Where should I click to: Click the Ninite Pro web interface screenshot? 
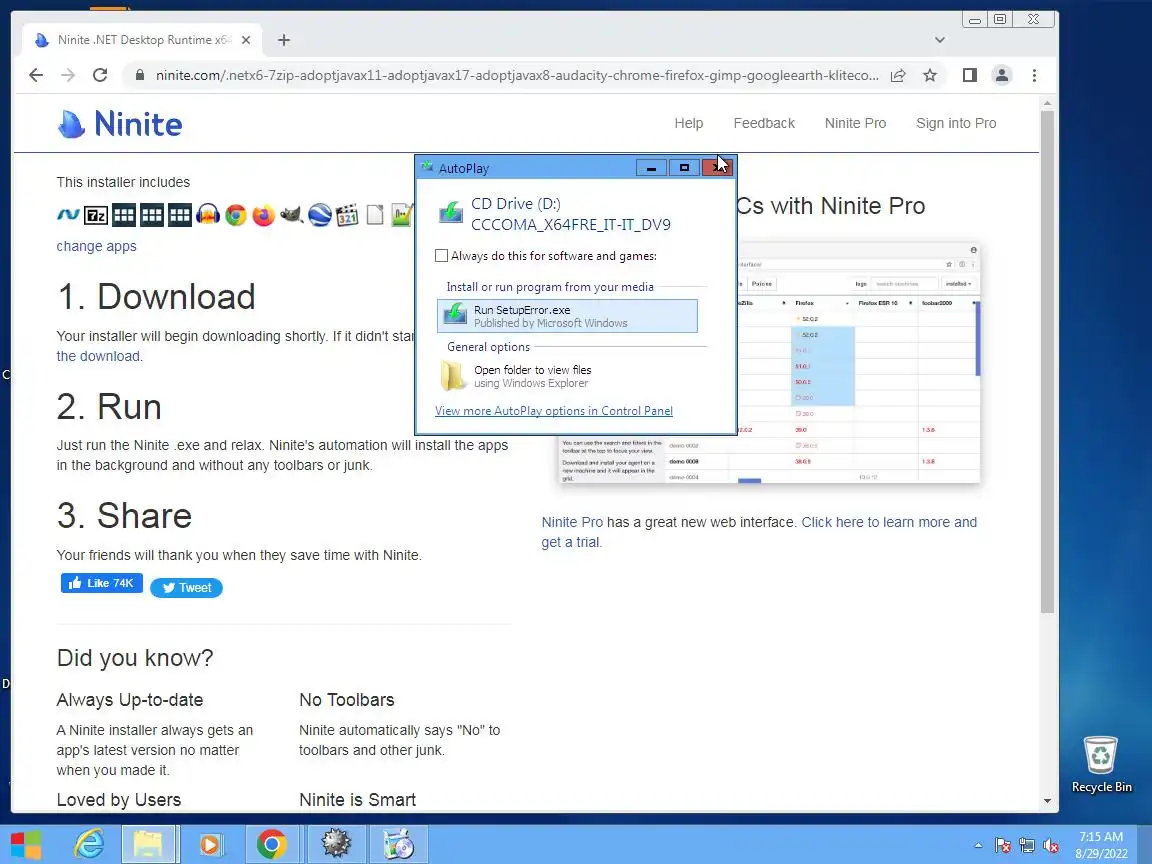[x=858, y=363]
